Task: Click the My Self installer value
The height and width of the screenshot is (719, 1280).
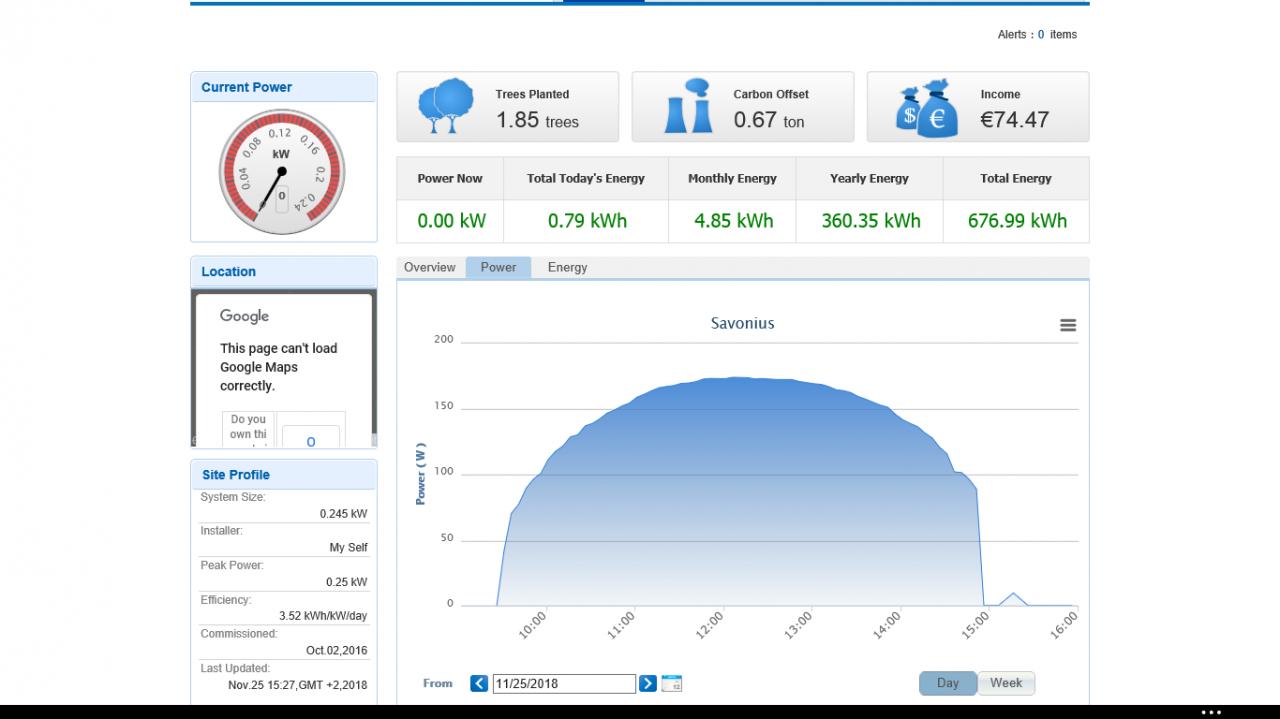Action: tap(348, 548)
